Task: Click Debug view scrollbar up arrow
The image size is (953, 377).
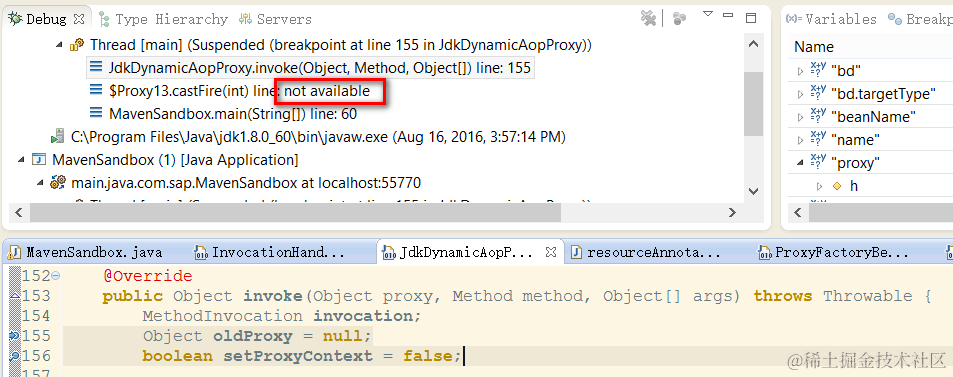Action: tap(753, 44)
